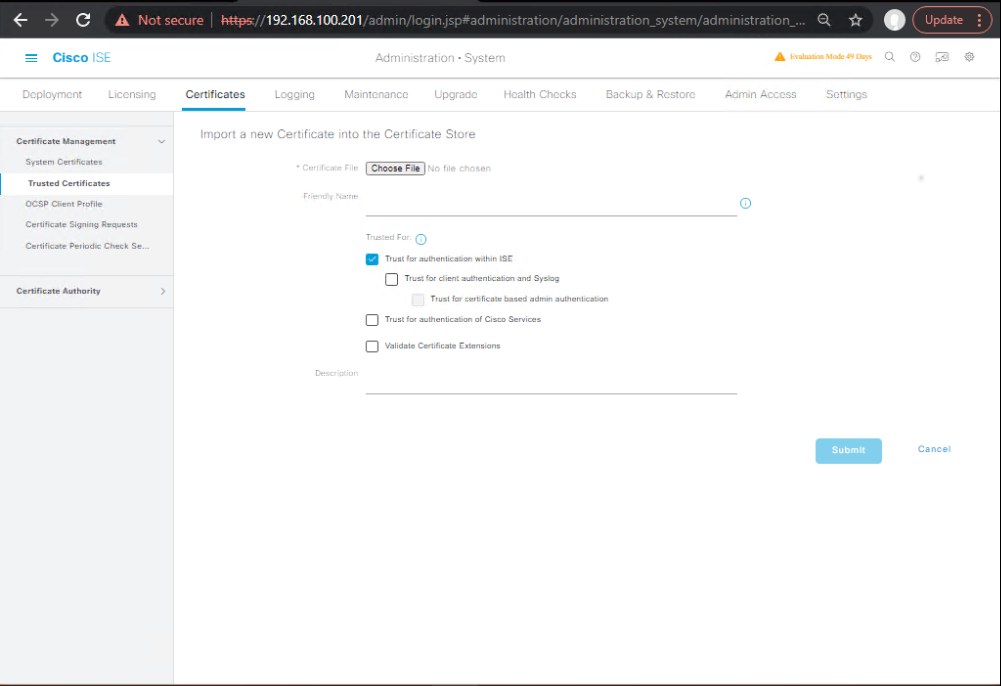Open the ISE notifications screen icon
Screen dimensions: 1001x686
point(942,57)
